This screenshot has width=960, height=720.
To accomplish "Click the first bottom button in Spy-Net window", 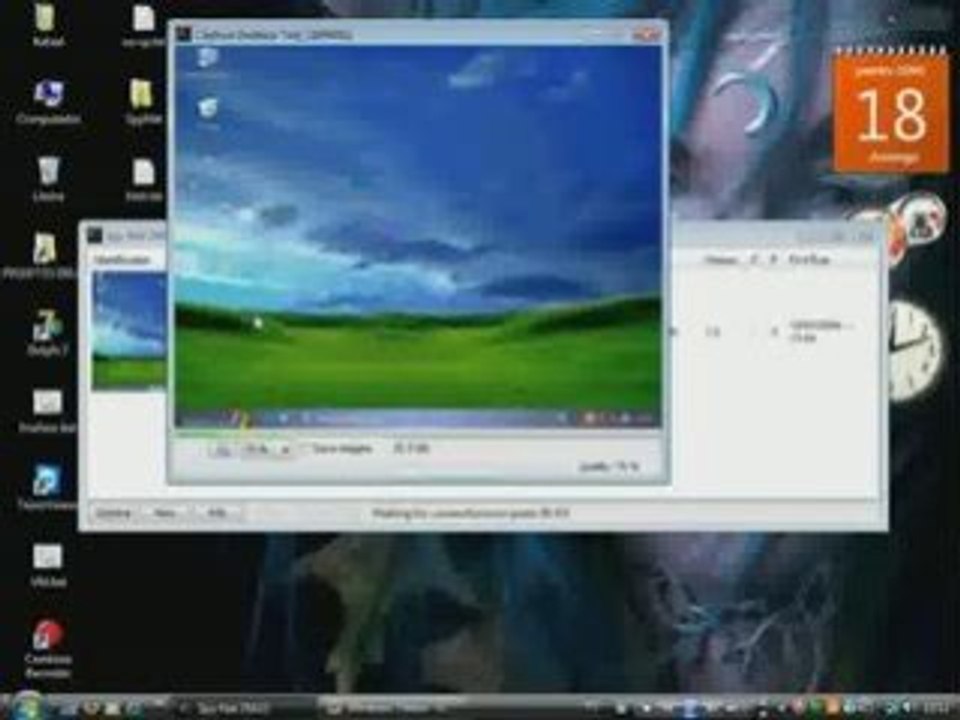I will [x=114, y=513].
